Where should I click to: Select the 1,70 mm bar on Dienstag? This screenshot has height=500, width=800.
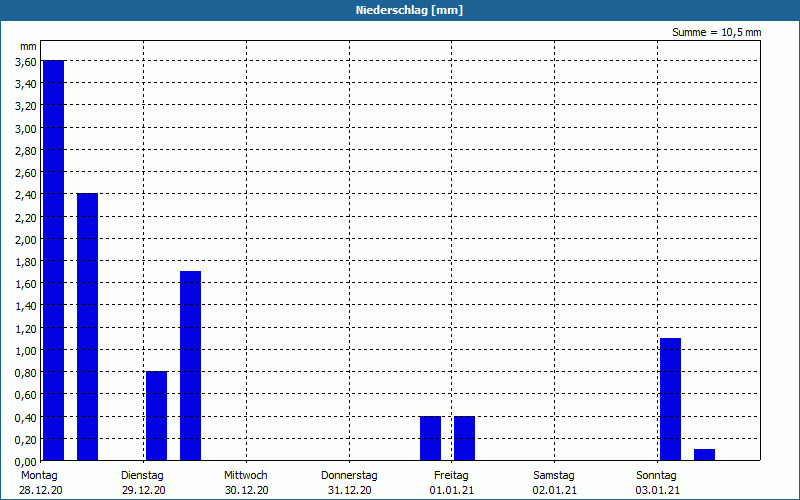(190, 366)
